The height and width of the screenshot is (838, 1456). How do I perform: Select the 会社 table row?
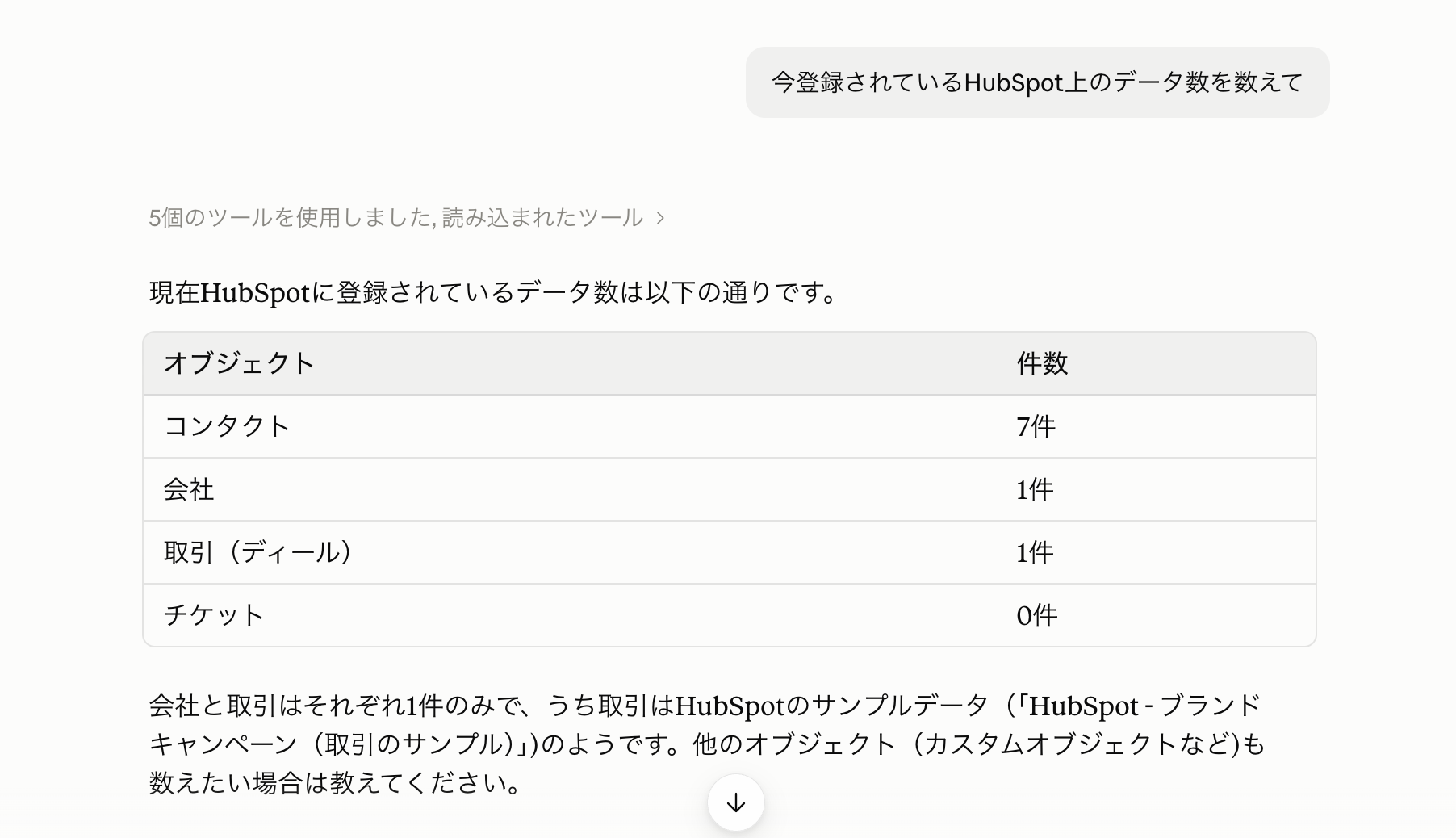(730, 489)
